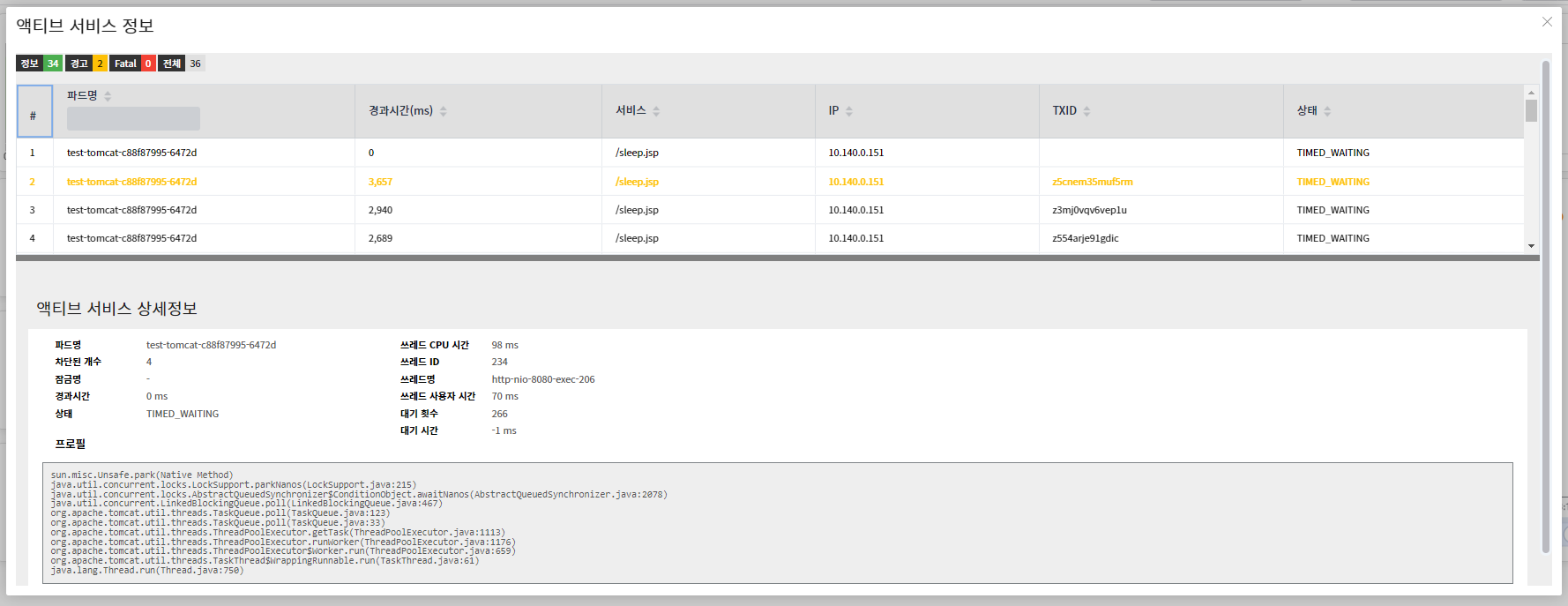Click the -1 ms wait time value
The width and height of the screenshot is (1568, 606).
pos(504,430)
